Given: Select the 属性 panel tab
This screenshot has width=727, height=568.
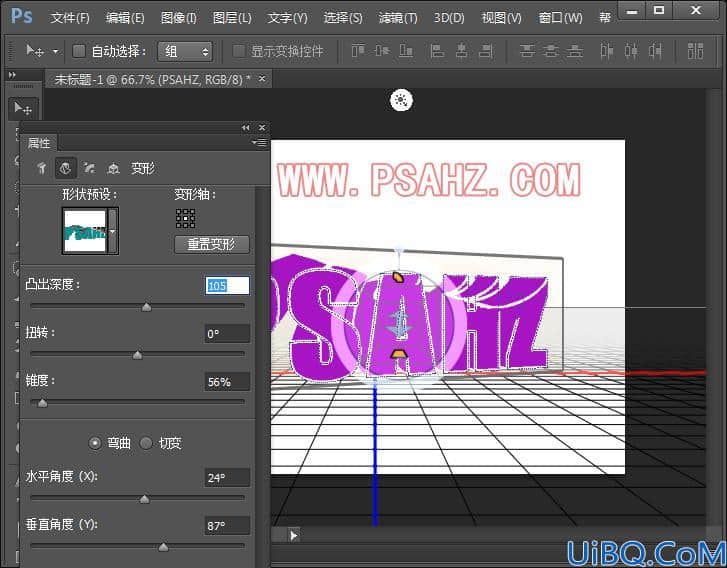Looking at the screenshot, I should 39,143.
